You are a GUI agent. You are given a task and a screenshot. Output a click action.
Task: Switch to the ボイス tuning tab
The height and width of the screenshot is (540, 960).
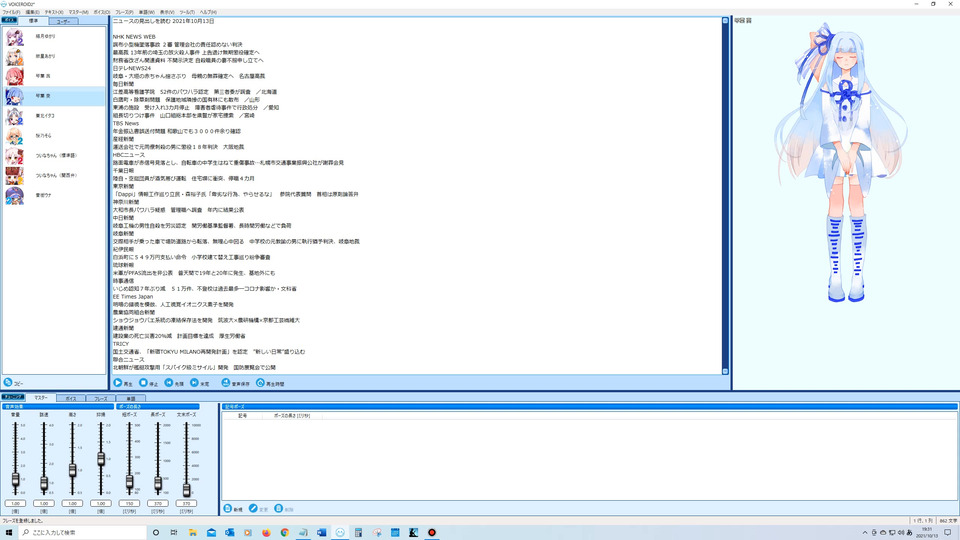click(70, 399)
